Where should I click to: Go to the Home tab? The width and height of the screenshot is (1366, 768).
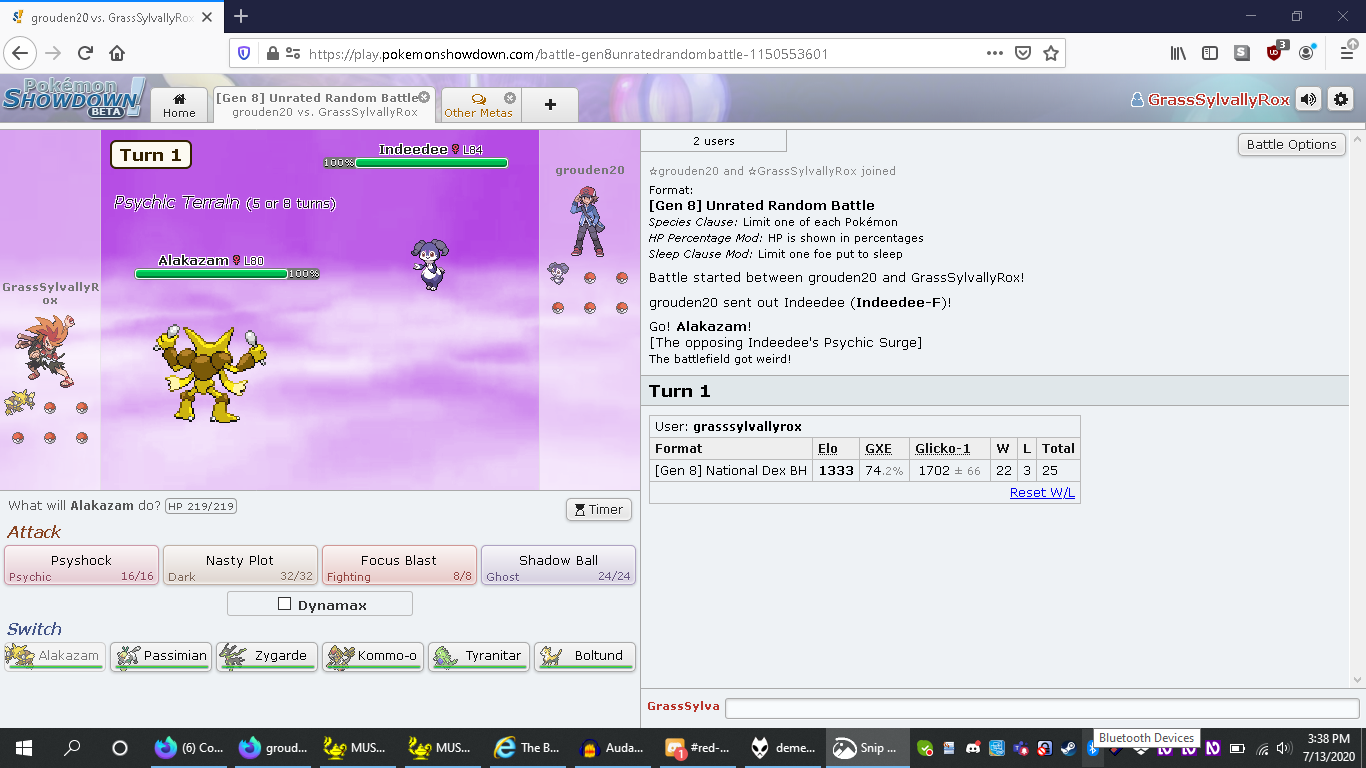[x=179, y=105]
